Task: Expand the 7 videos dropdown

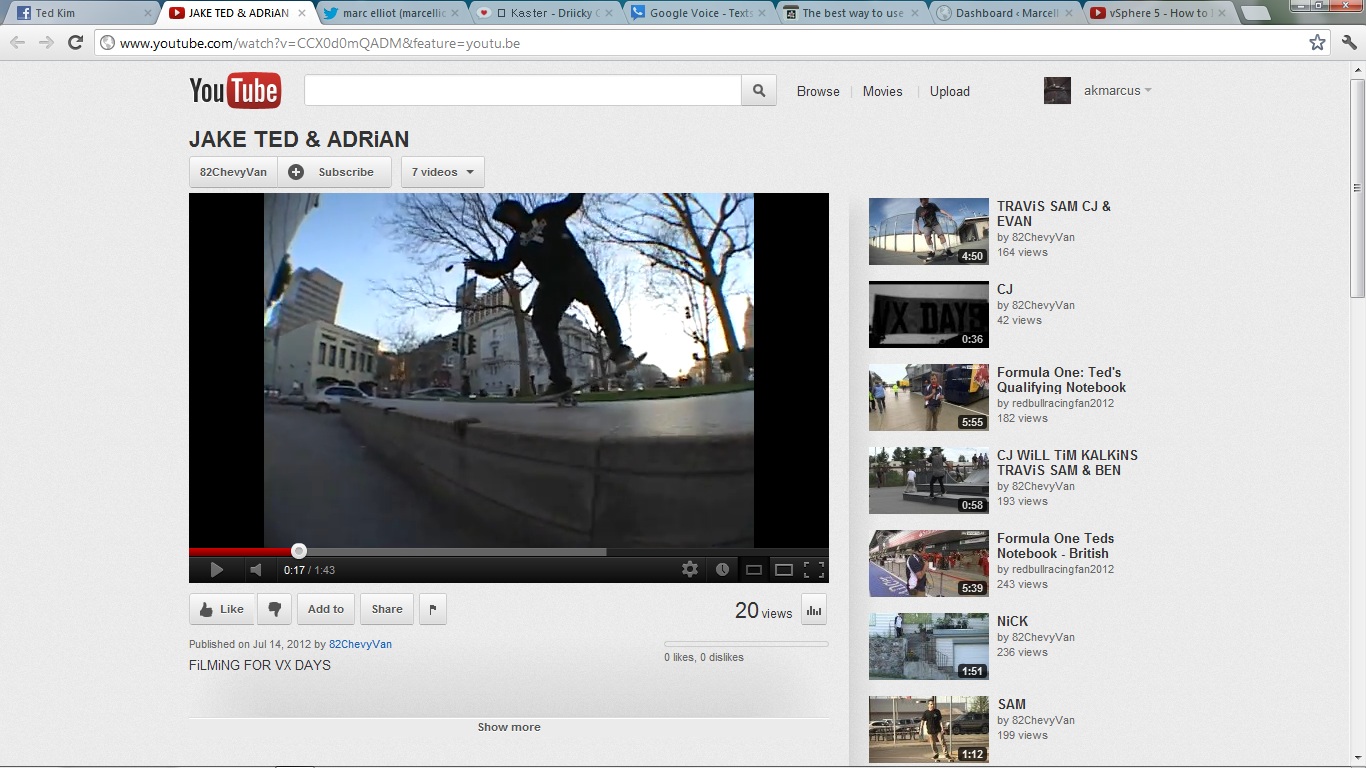Action: click(443, 172)
